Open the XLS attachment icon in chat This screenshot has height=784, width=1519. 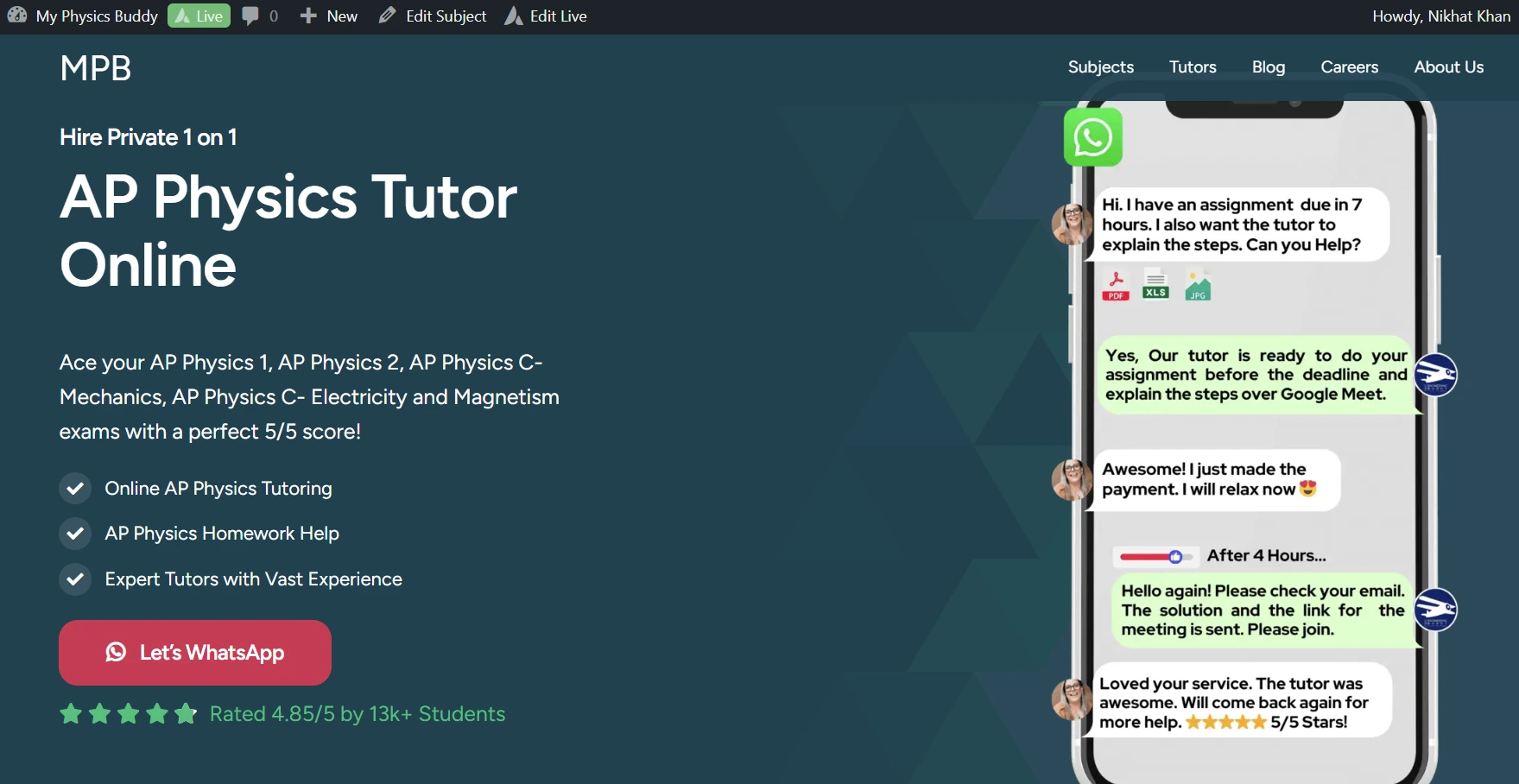[1155, 285]
